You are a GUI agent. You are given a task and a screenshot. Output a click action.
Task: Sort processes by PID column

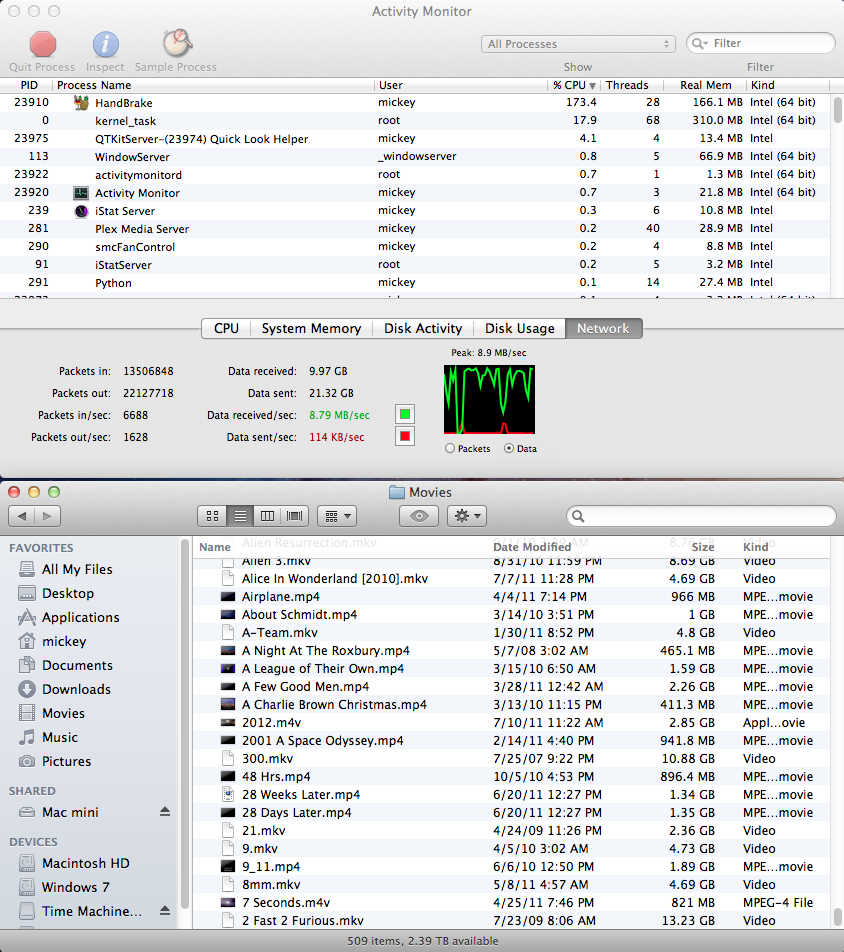pyautogui.click(x=29, y=85)
